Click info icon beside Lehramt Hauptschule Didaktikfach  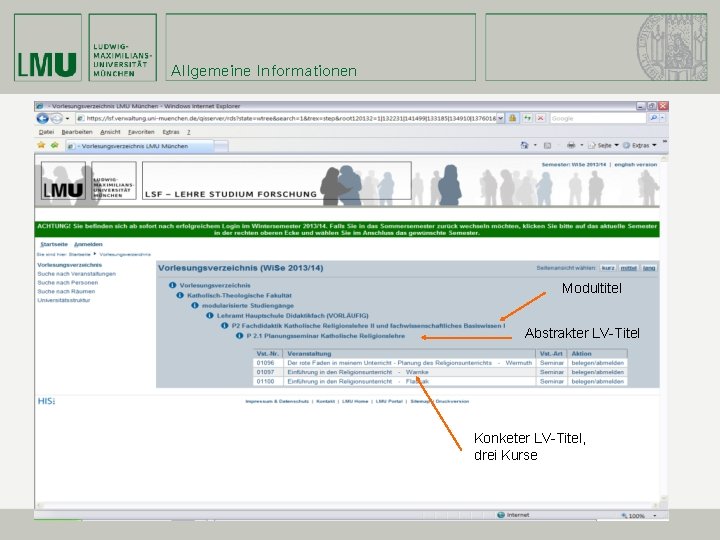coord(210,315)
